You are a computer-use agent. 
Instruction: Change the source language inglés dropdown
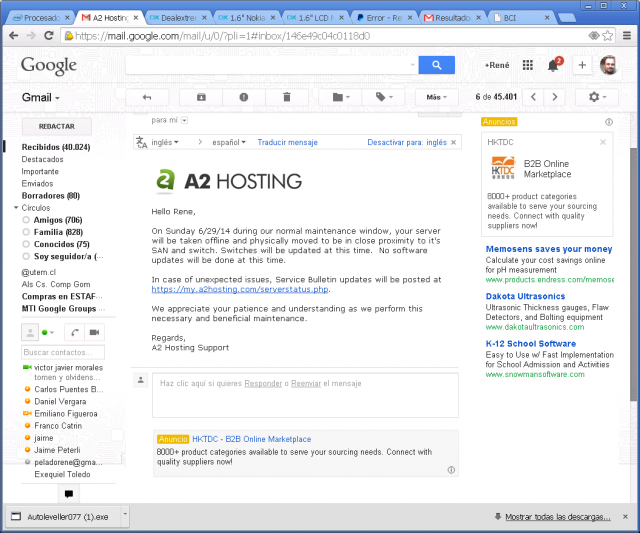[165, 142]
